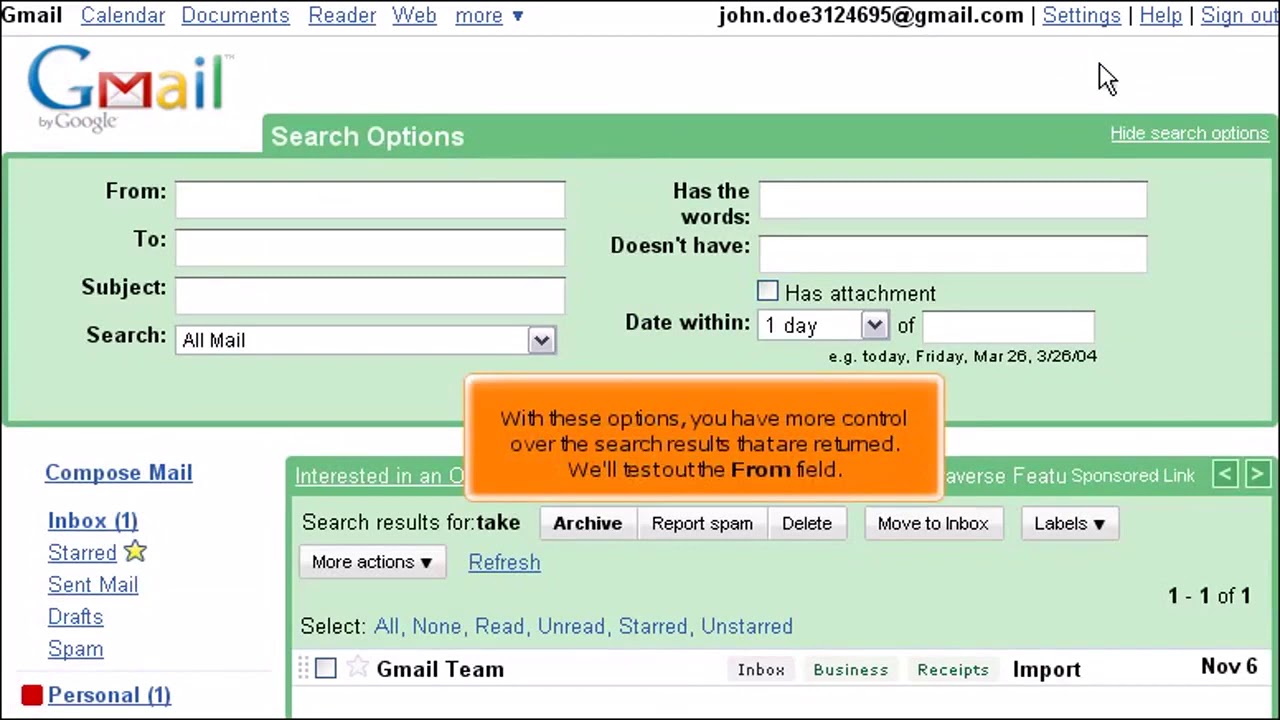Click the Receipts label tag
The image size is (1280, 720).
click(x=953, y=669)
